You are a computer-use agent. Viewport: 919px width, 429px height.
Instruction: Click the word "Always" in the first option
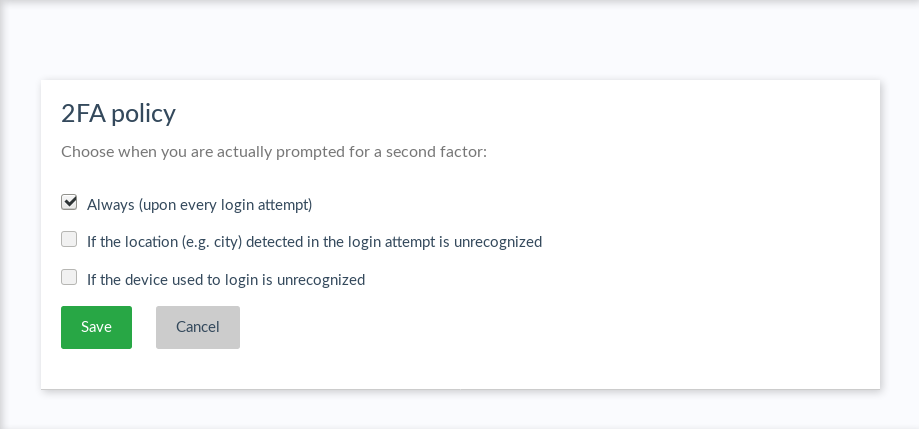(x=109, y=205)
